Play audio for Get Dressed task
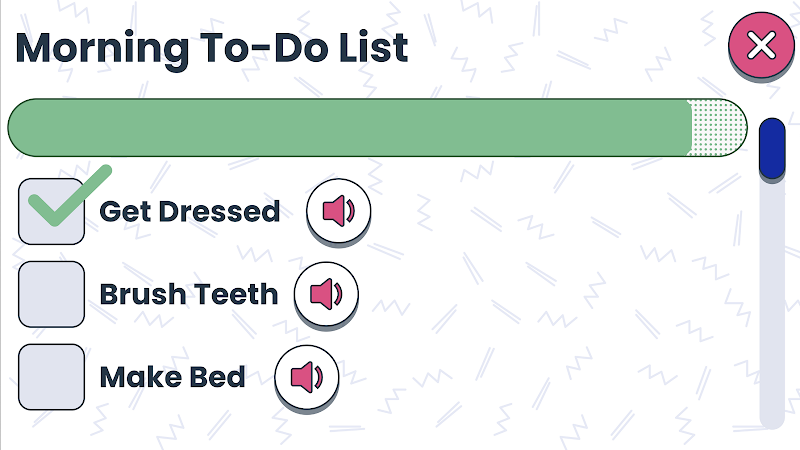The image size is (800, 450). point(338,211)
